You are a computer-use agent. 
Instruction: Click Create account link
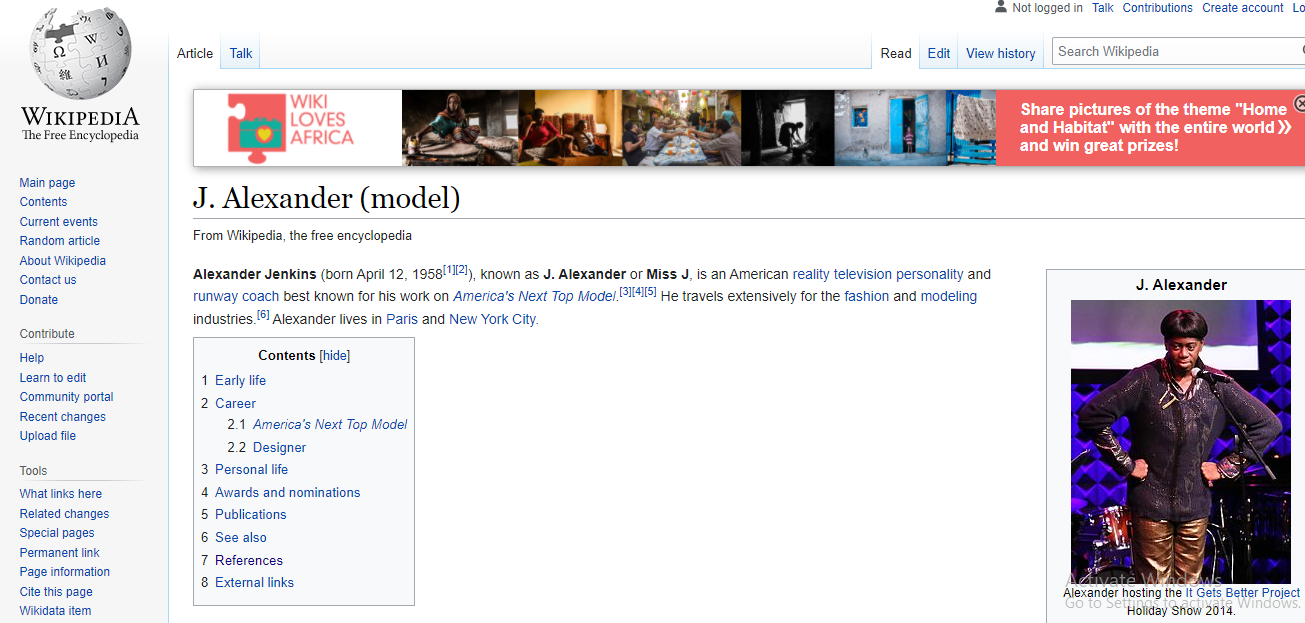tap(1243, 7)
